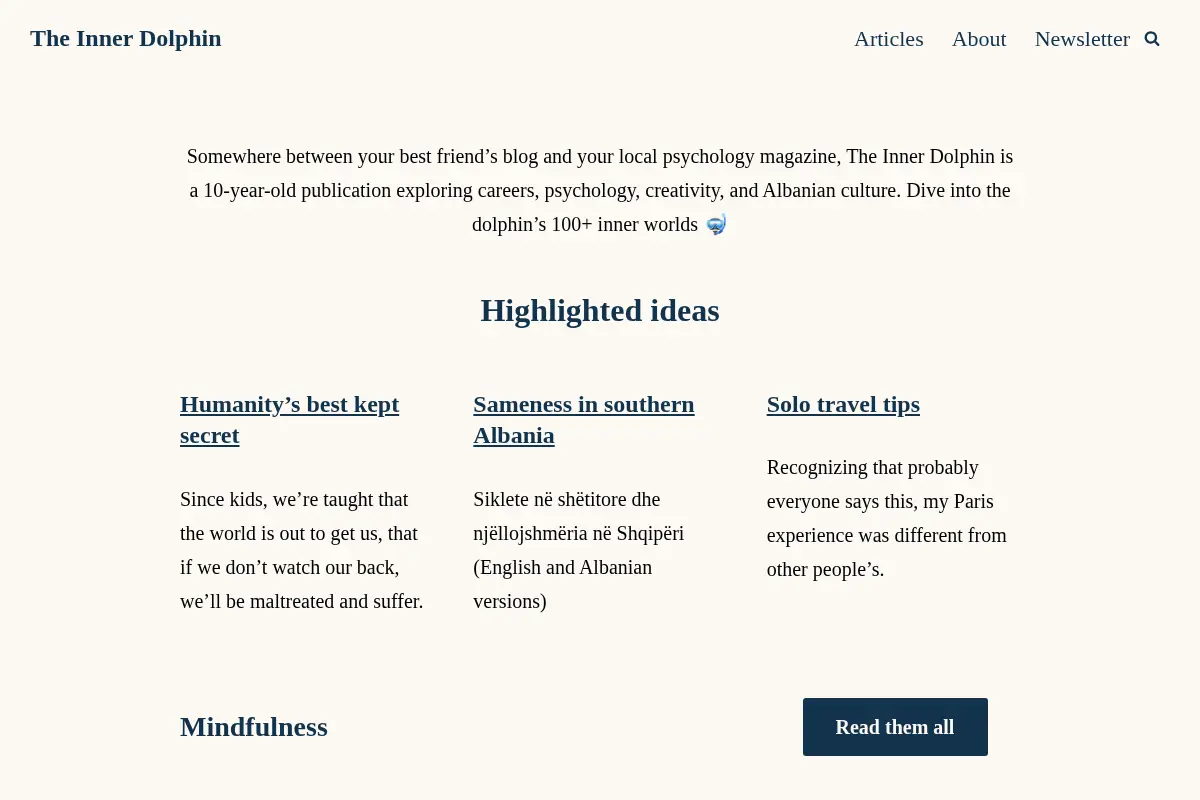Click the diving mask emoji

coord(716,224)
